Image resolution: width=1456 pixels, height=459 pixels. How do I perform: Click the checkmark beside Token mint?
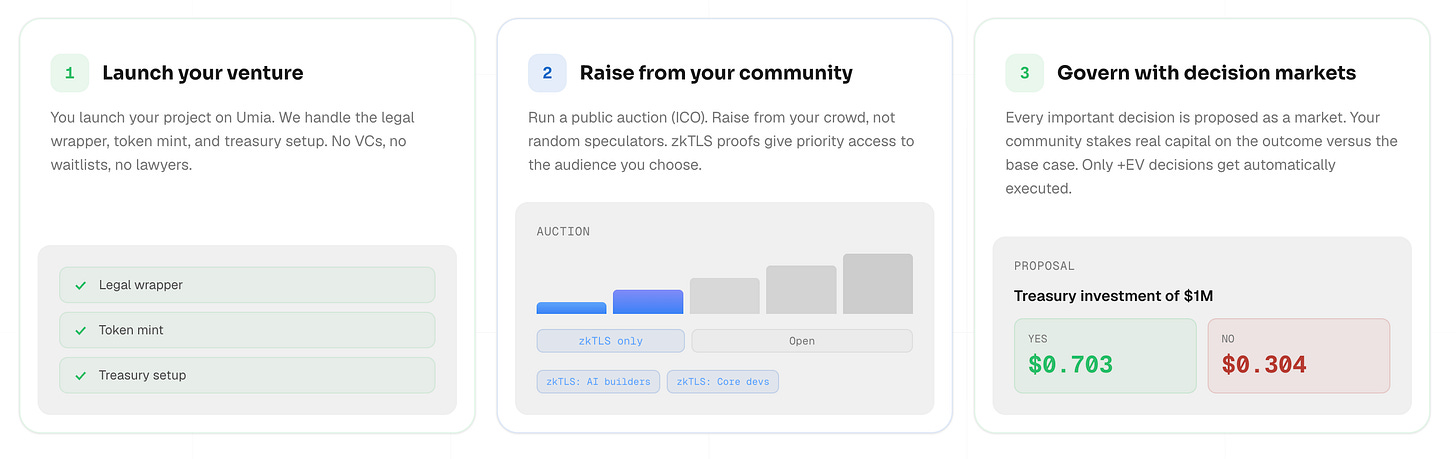pyautogui.click(x=81, y=330)
